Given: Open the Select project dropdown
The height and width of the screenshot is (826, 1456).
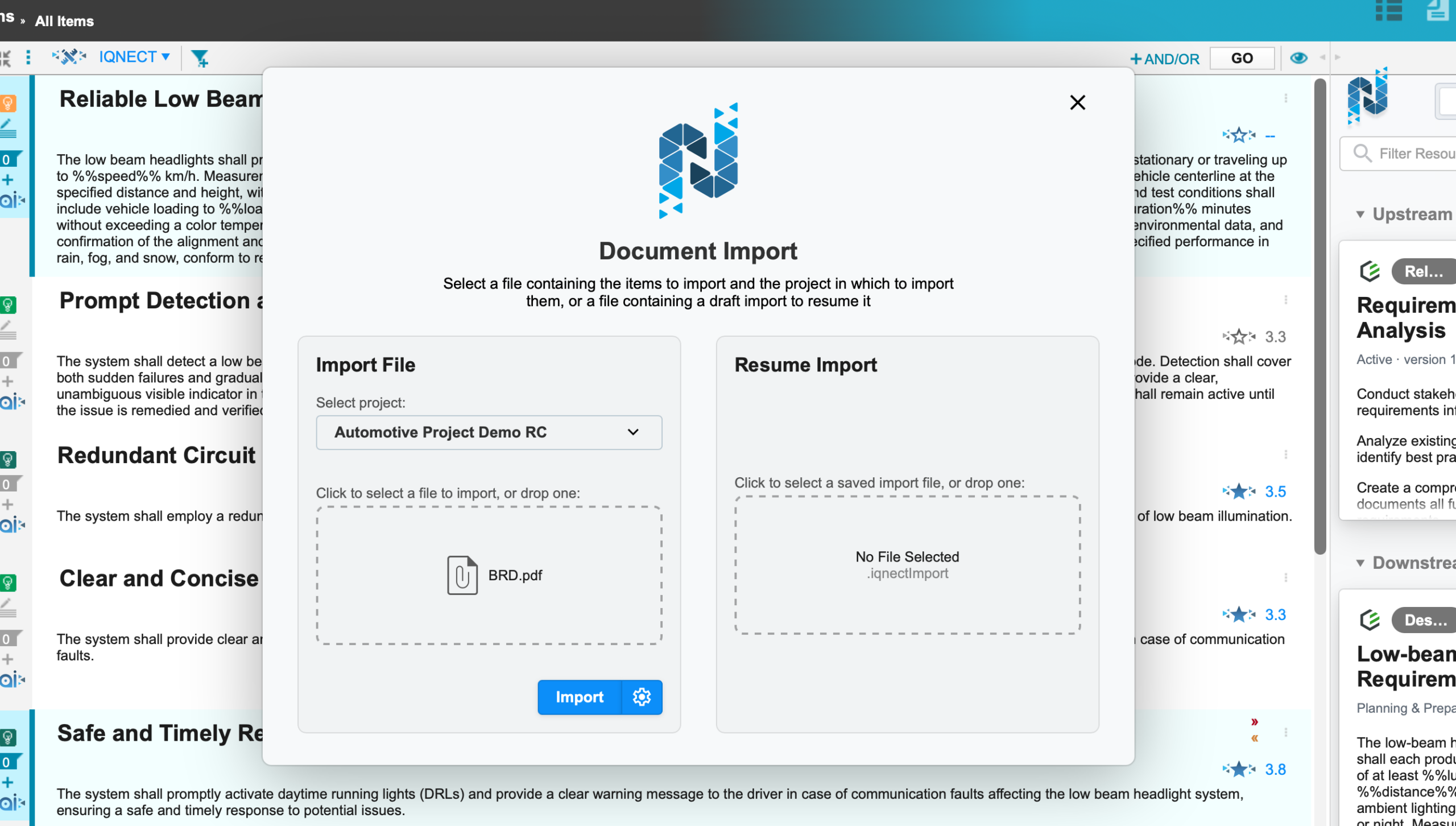Looking at the screenshot, I should pyautogui.click(x=489, y=432).
